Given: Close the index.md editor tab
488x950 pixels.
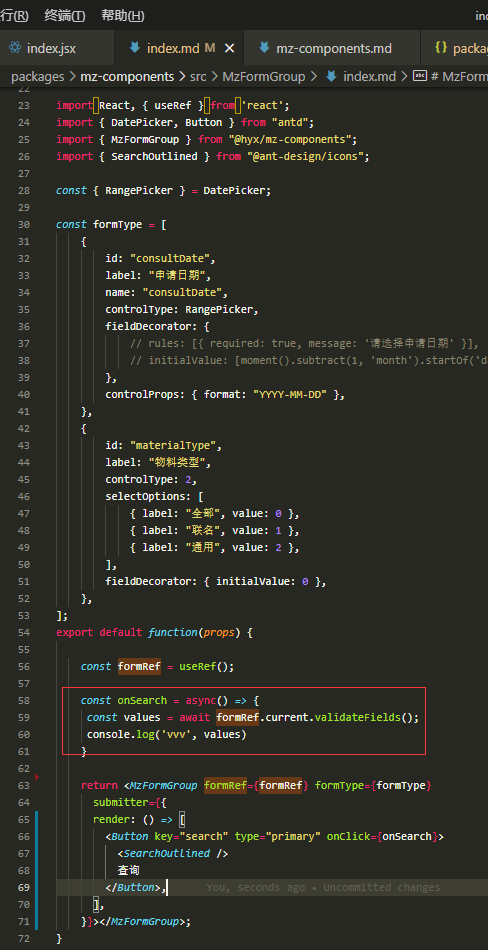Looking at the screenshot, I should [x=229, y=48].
